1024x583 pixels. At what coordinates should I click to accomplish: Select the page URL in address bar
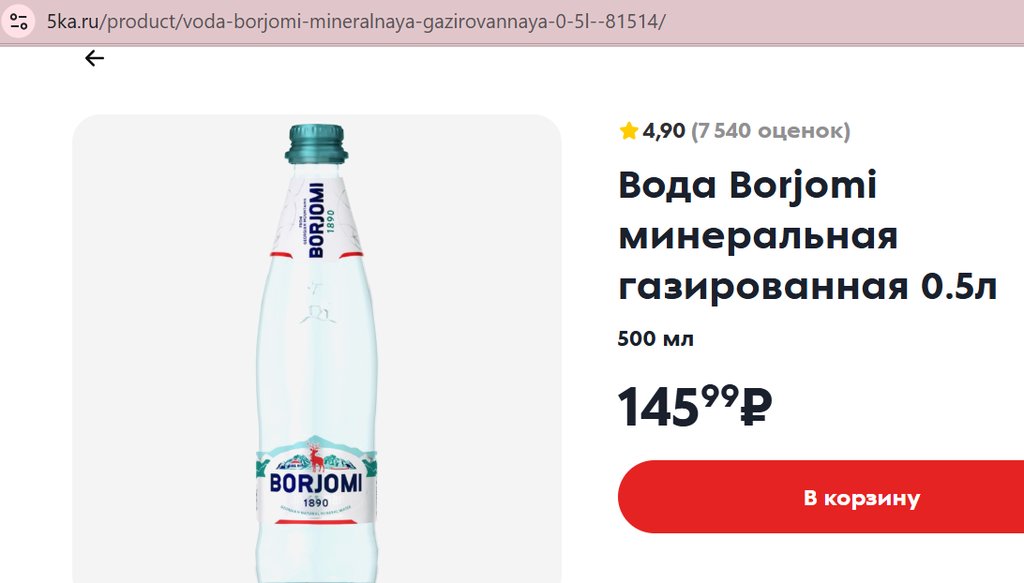point(400,22)
